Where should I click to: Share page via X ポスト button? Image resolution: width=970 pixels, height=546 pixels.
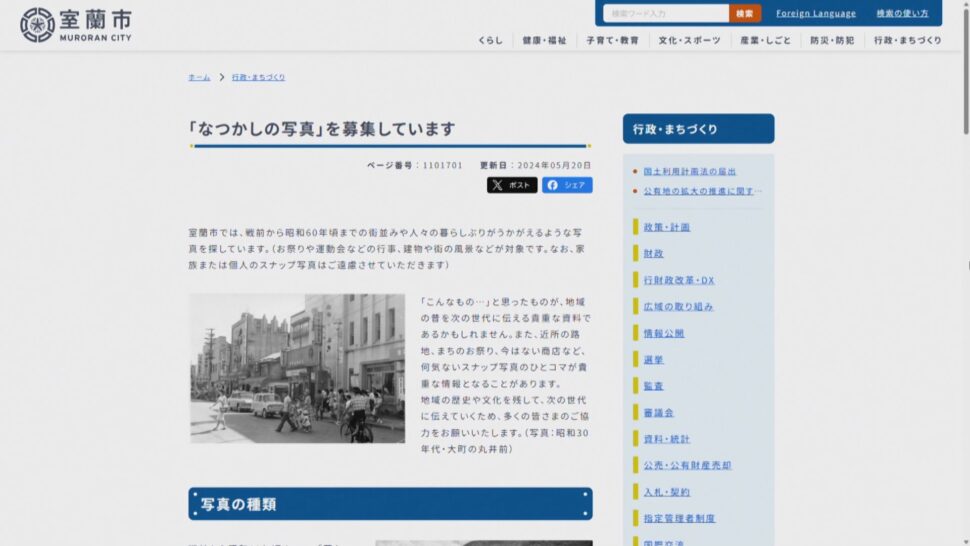tap(512, 185)
